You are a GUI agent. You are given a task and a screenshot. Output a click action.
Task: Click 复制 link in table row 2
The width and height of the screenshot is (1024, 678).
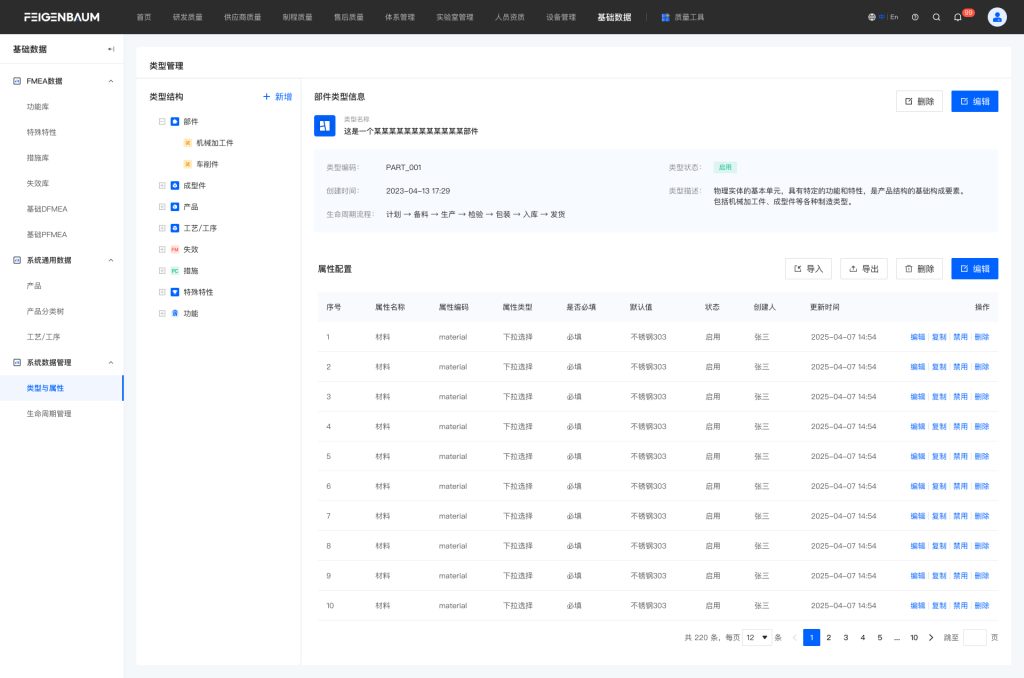(x=939, y=367)
